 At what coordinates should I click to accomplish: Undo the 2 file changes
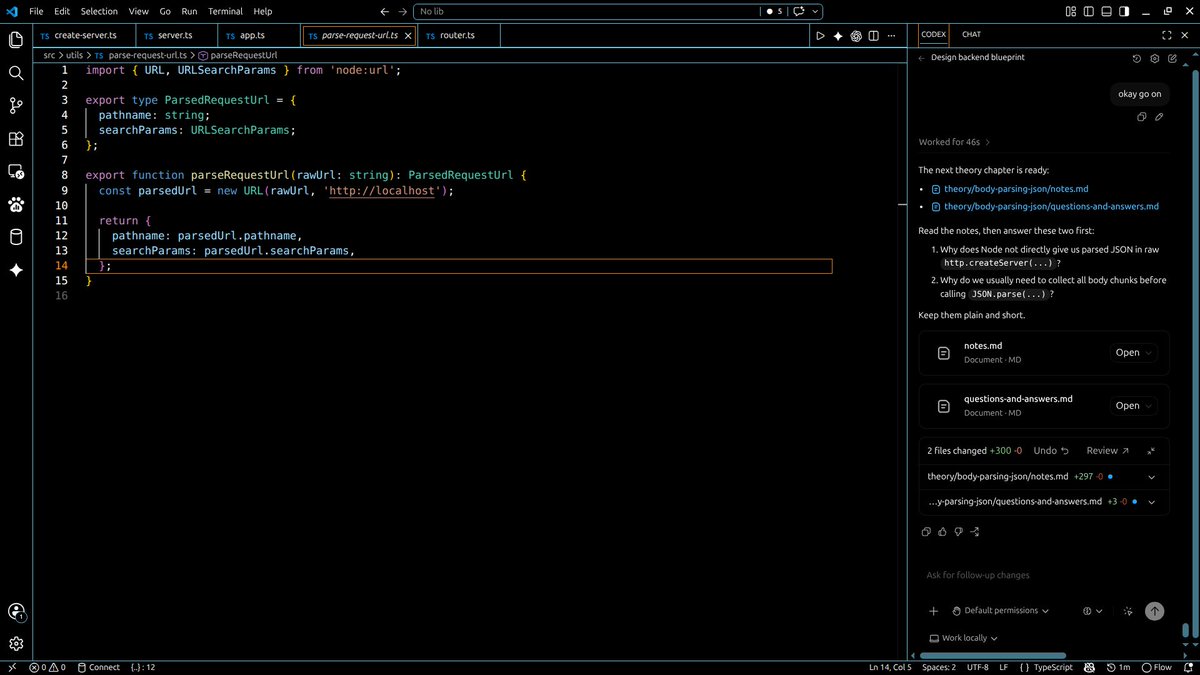(1051, 451)
